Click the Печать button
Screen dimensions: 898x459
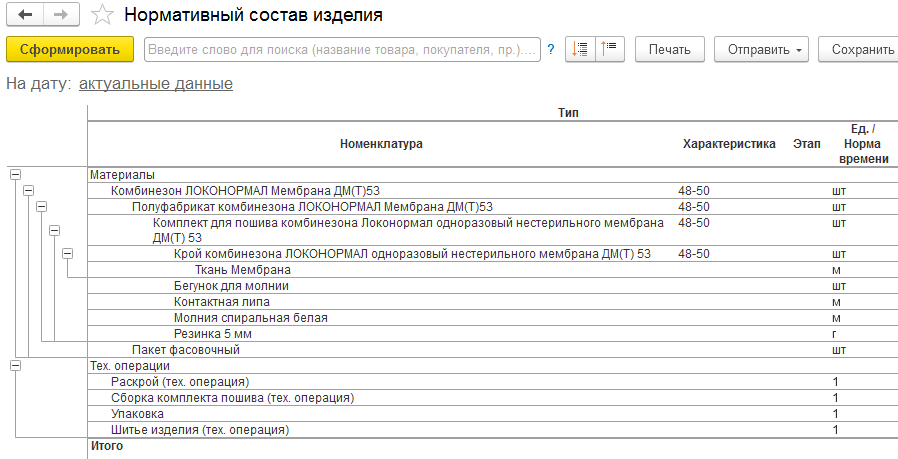(669, 49)
